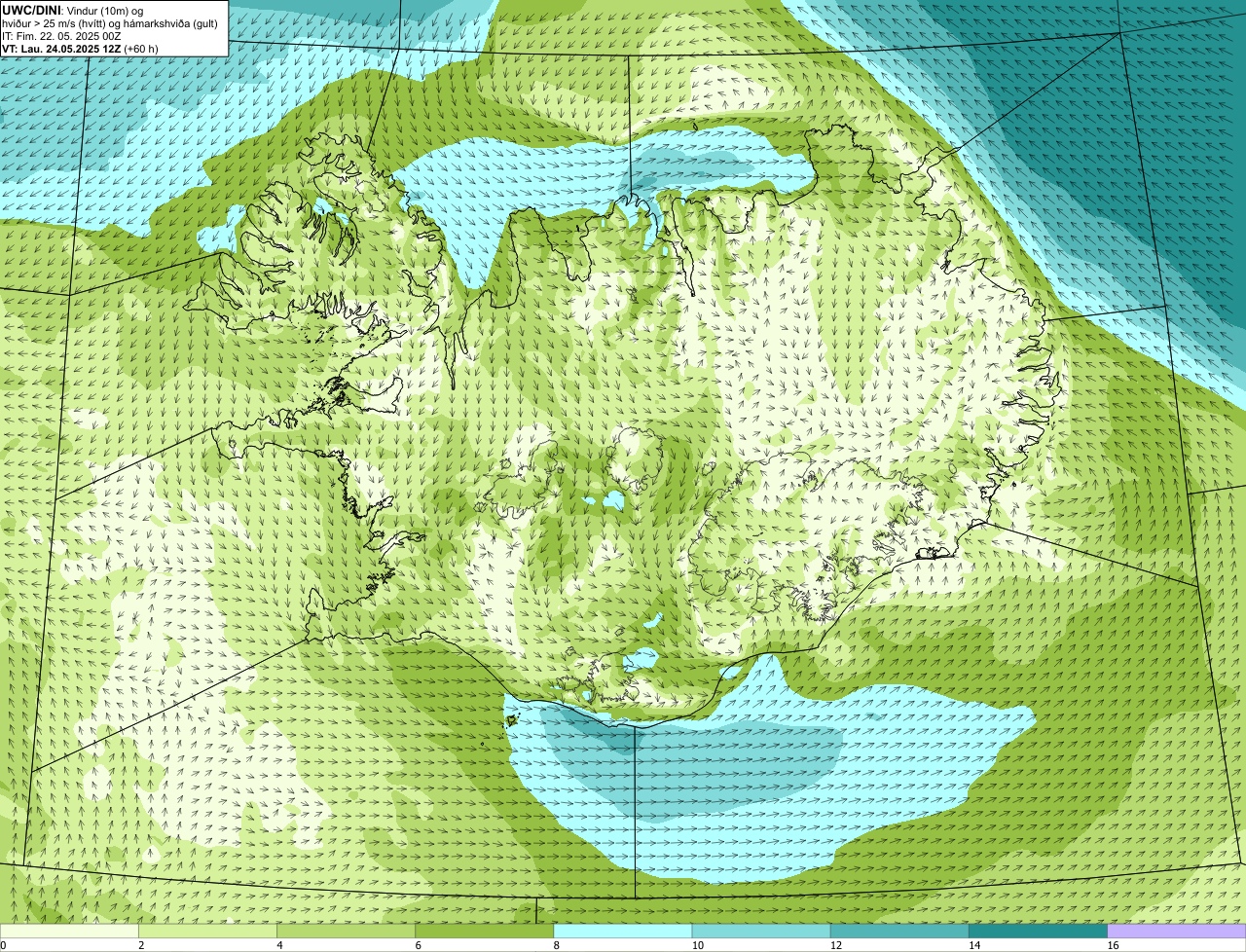Click the 10-12 m/s aqua legend swatch
This screenshot has height=952, width=1246.
coord(761,931)
